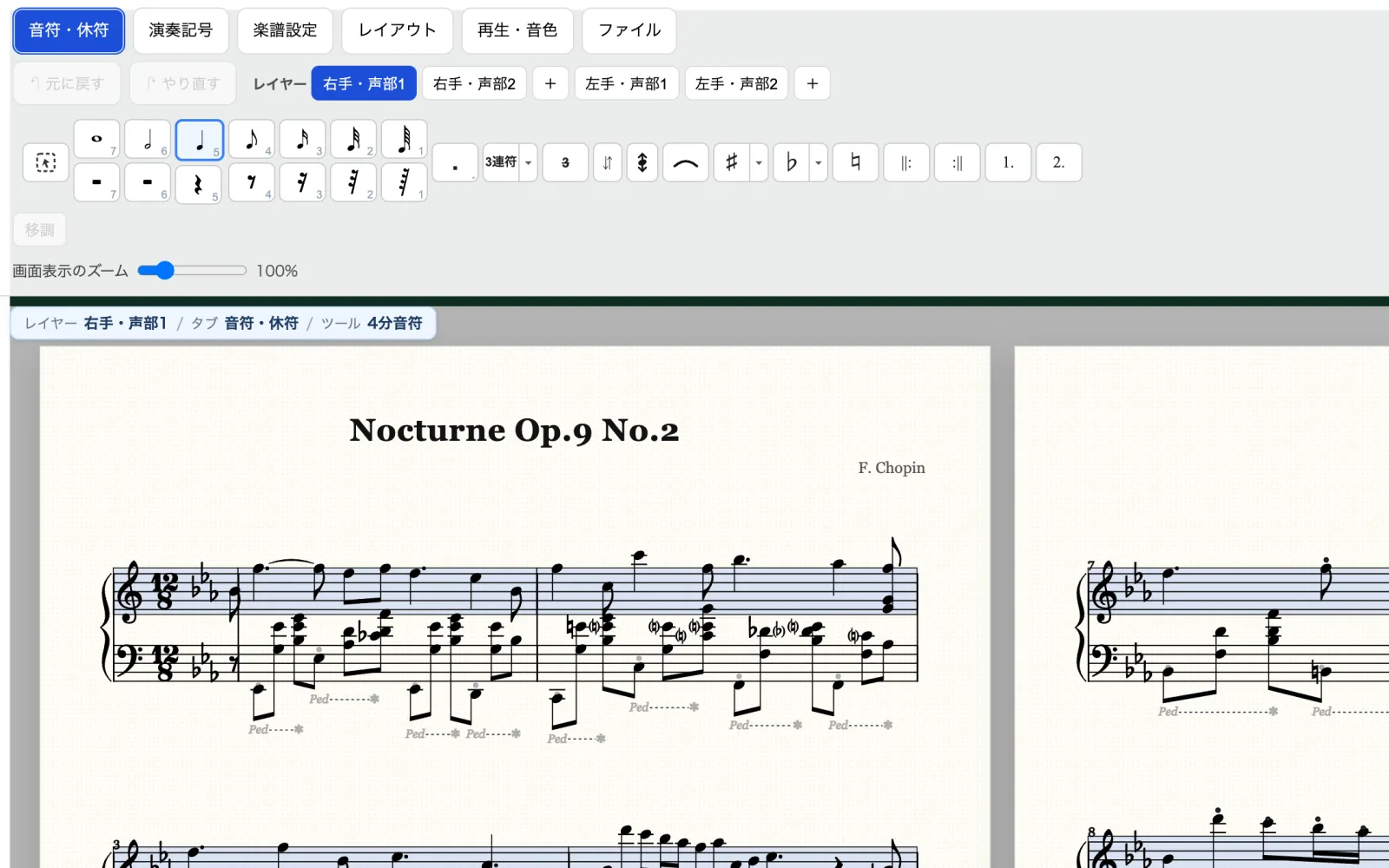Viewport: 1389px width, 868px height.
Task: Click the arpeggio wavy arrow icon
Action: 642,162
